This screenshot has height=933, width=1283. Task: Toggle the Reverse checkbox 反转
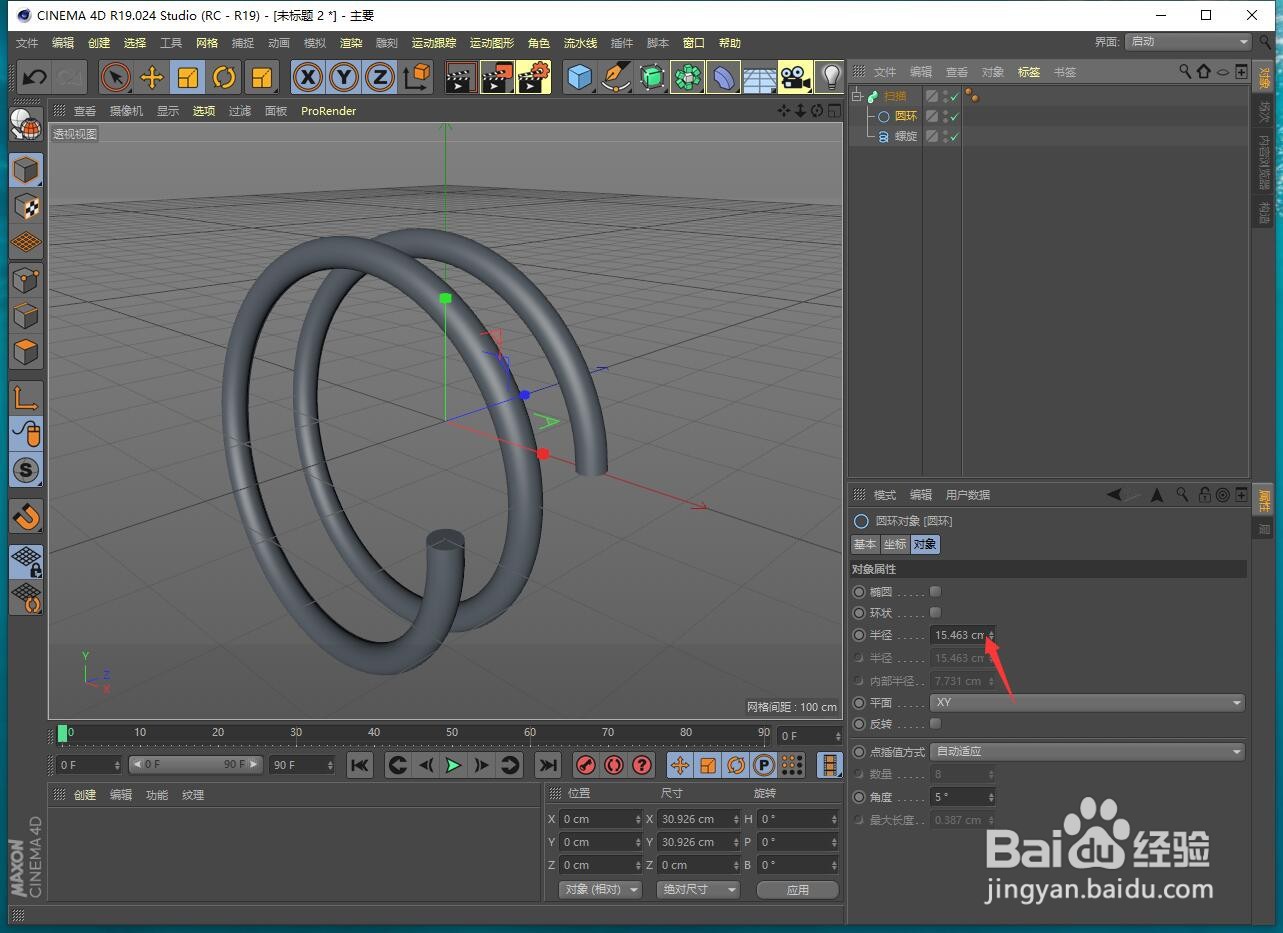935,723
